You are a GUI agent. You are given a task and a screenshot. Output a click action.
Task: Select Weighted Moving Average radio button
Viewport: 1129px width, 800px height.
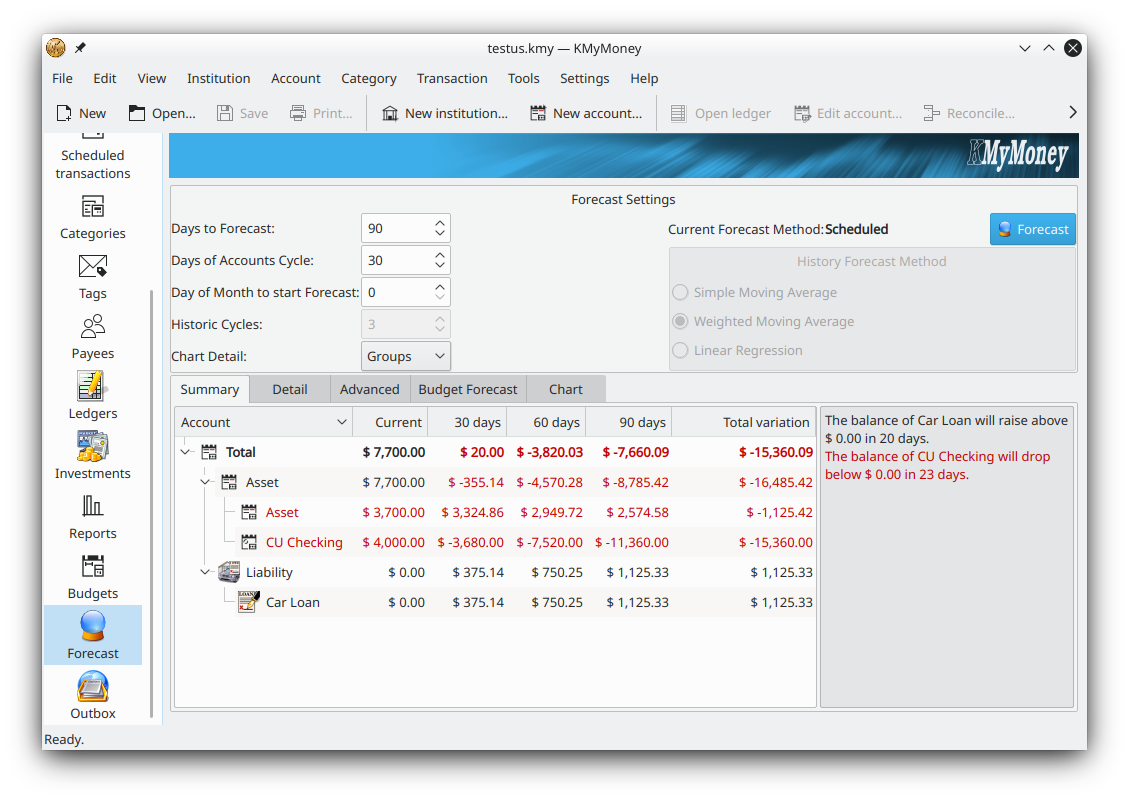pos(680,322)
